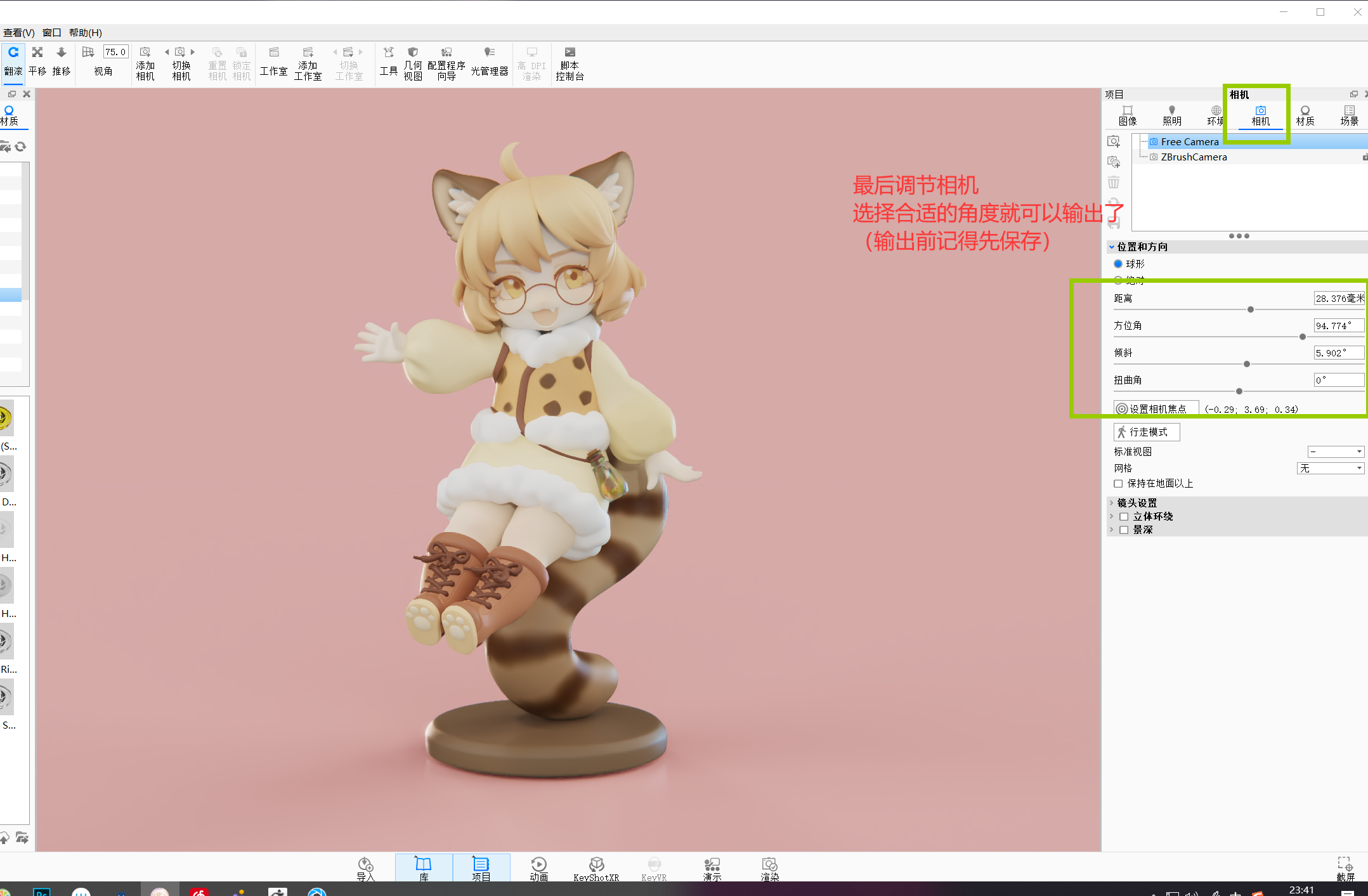The width and height of the screenshot is (1368, 896).
Task: Open the Standard Views (标准视图) dropdown
Action: pyautogui.click(x=1336, y=451)
